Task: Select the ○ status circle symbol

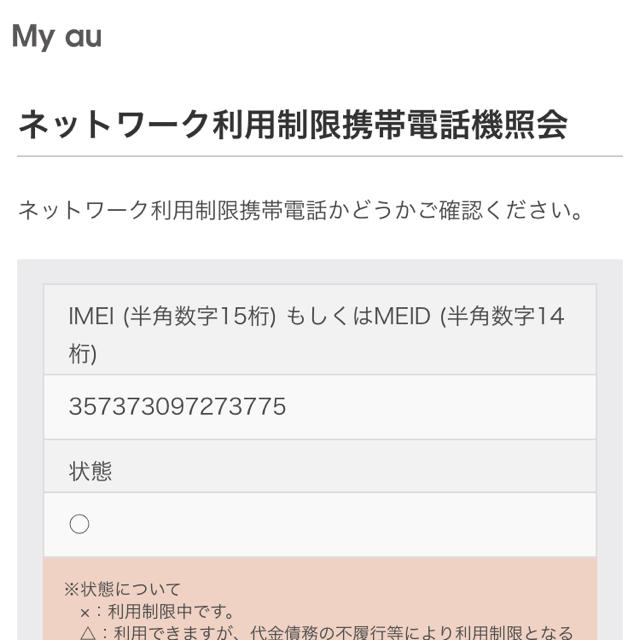Action: [79, 524]
